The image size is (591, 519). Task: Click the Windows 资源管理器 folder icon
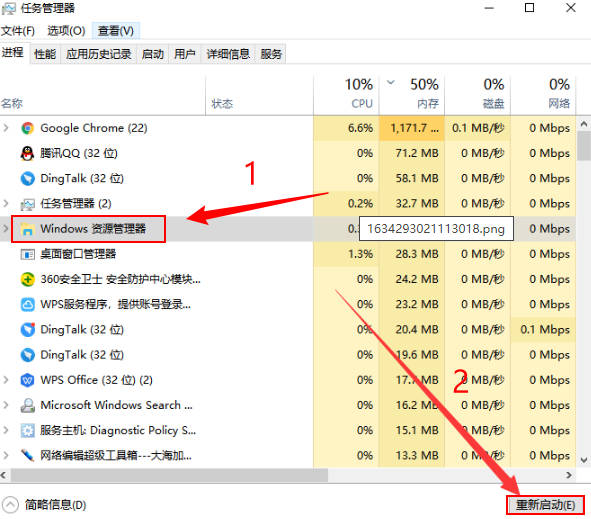[x=27, y=229]
